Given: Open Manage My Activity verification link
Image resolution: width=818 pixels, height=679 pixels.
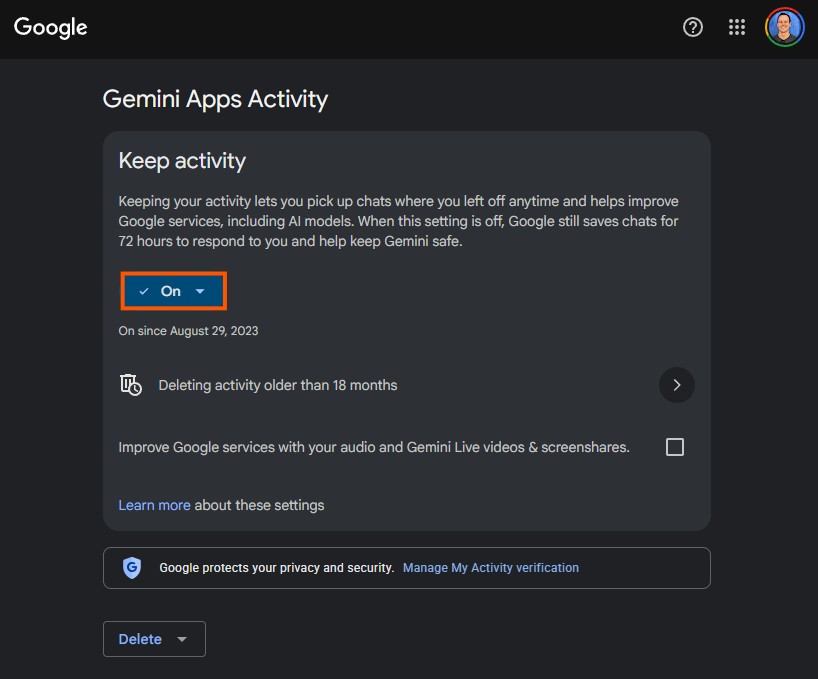Looking at the screenshot, I should [491, 567].
